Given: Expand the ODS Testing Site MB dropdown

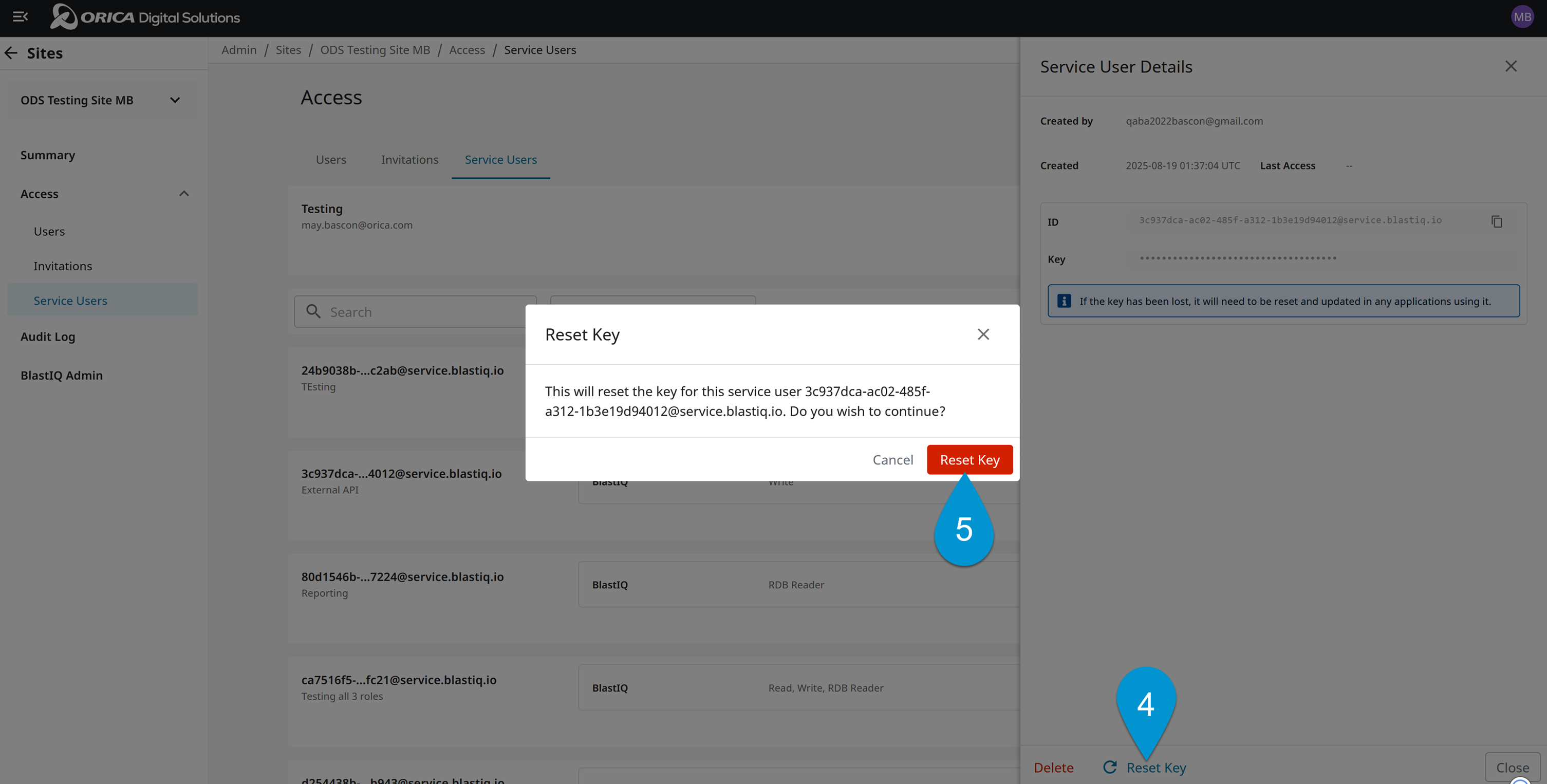Looking at the screenshot, I should tap(103, 100).
